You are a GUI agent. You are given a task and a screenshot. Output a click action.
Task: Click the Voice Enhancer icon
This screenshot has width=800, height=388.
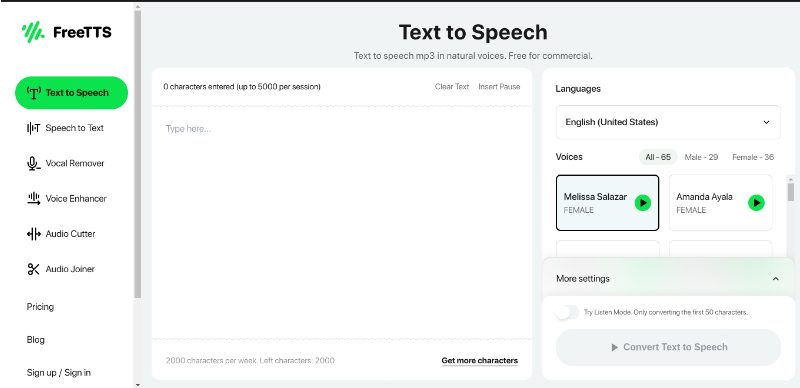(33, 199)
